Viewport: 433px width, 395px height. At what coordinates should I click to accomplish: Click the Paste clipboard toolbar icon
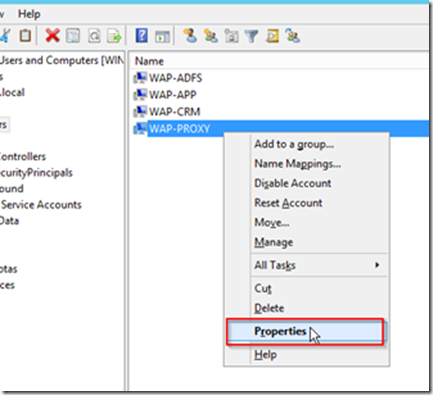coord(25,35)
